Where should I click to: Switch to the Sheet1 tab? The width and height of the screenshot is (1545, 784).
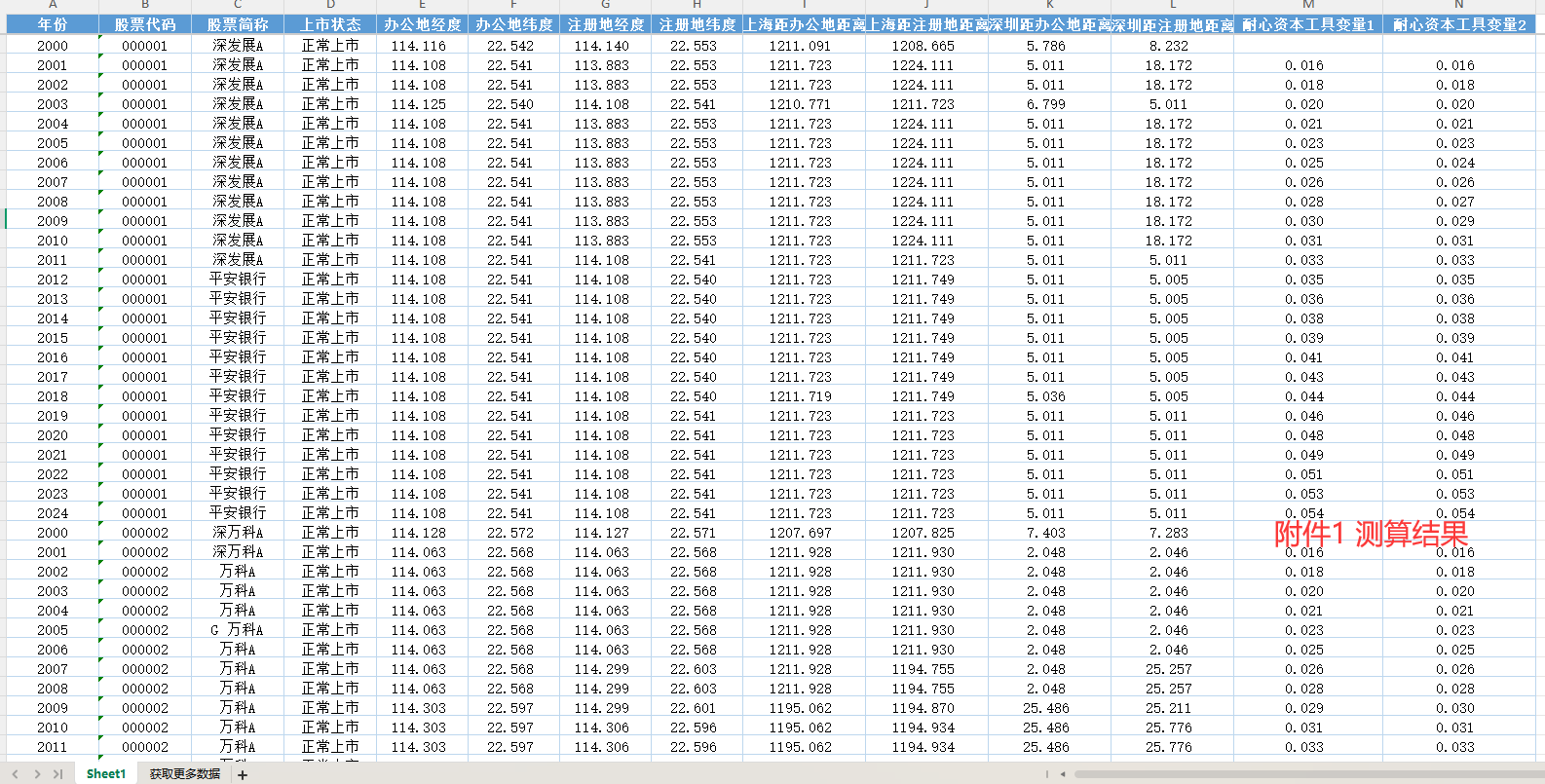tap(106, 774)
